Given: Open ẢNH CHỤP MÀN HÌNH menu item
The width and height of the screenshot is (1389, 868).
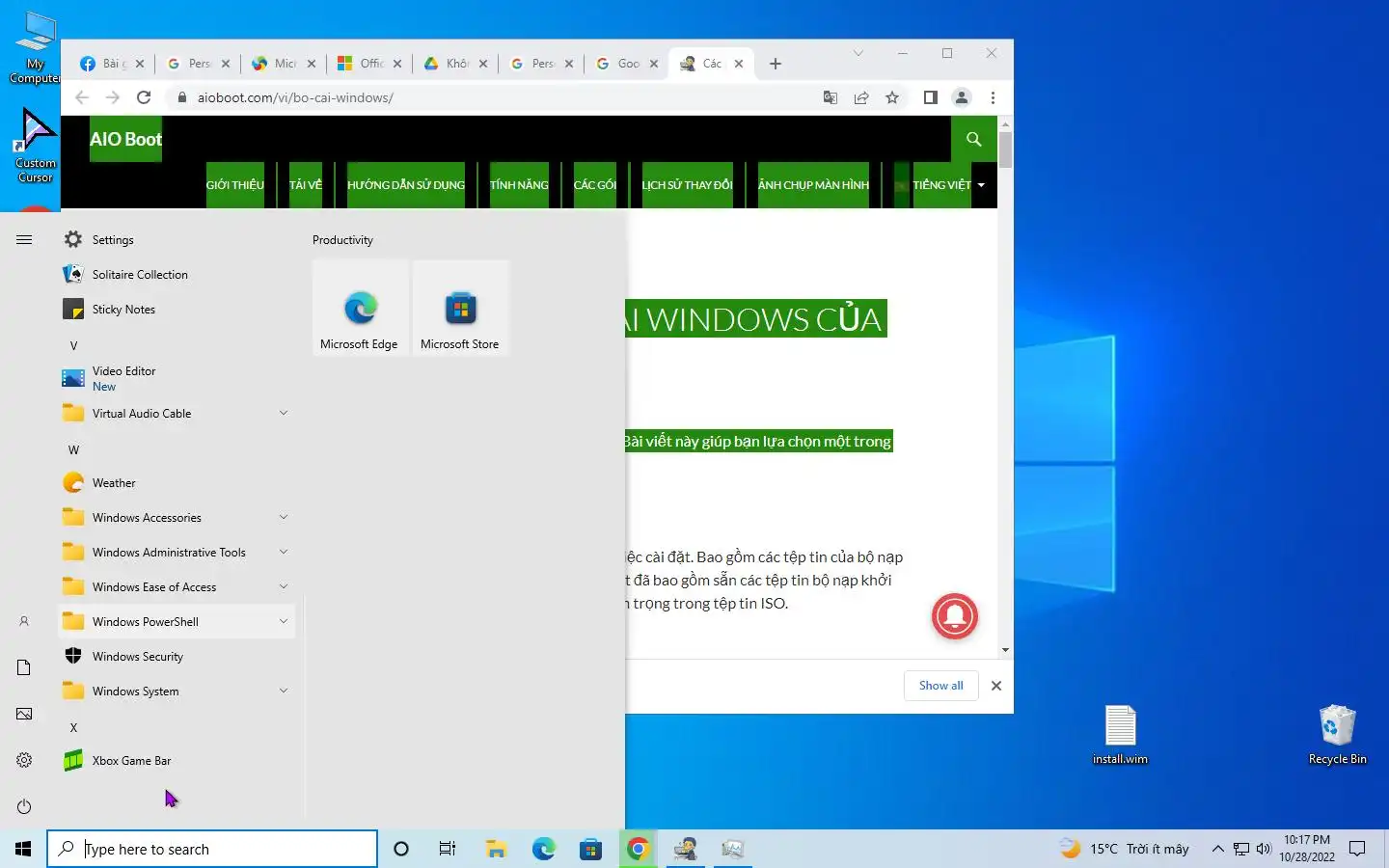Looking at the screenshot, I should point(813,185).
